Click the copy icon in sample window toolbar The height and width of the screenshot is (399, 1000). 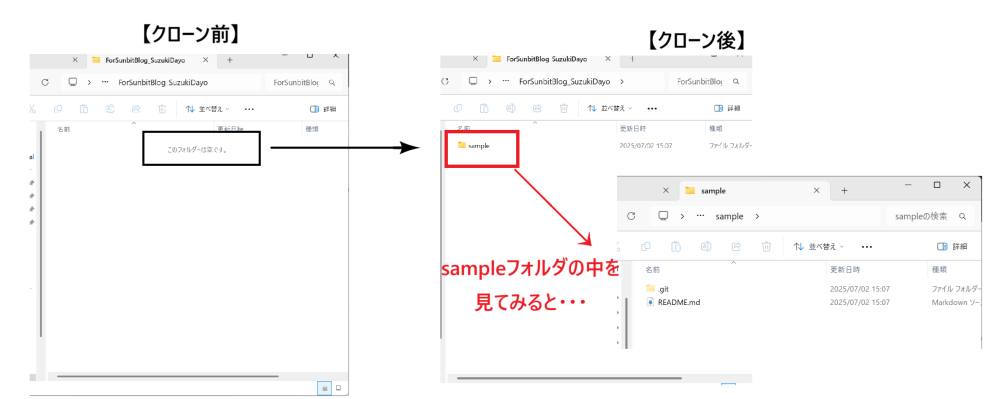[645, 246]
